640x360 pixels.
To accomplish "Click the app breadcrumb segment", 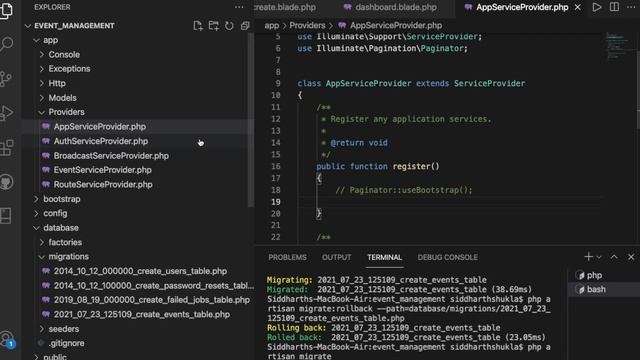I will coord(271,25).
